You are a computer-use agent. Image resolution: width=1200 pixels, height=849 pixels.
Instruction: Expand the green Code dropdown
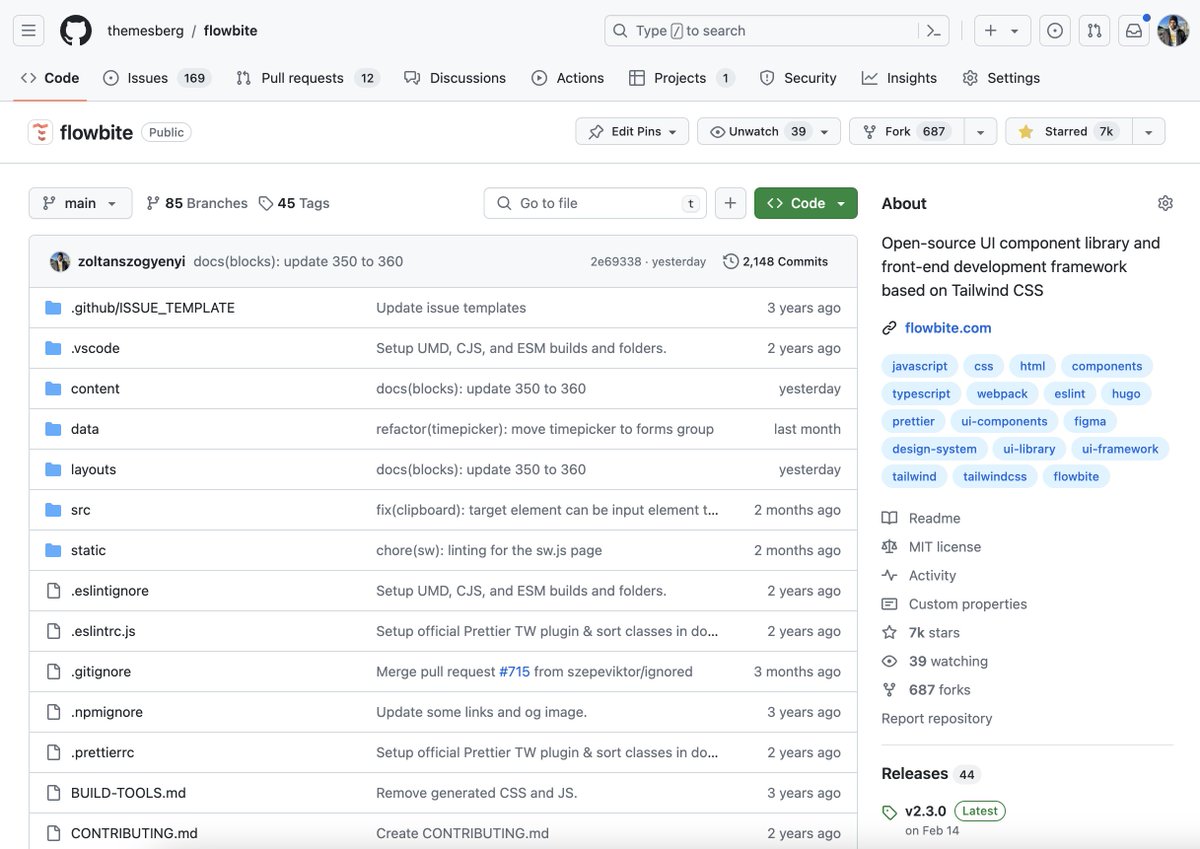coord(806,203)
